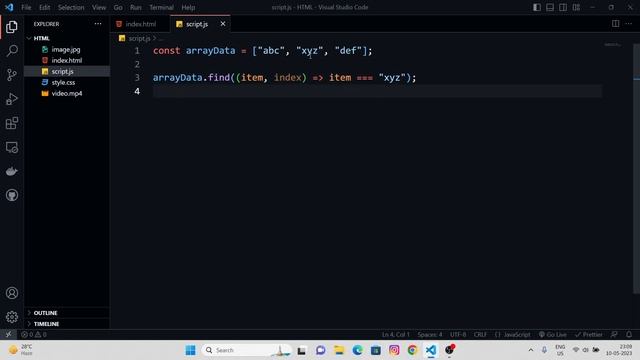Open the notifications bell
Screen dimensions: 640x360
629,334
